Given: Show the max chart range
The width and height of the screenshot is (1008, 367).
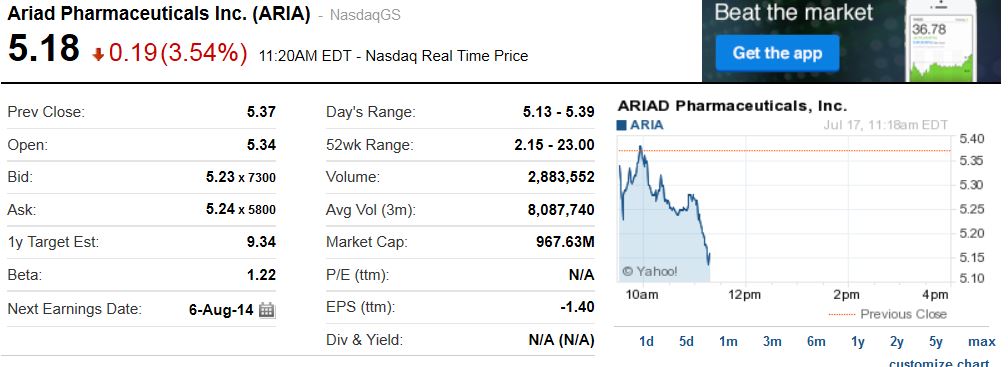Looking at the screenshot, I should tap(982, 342).
